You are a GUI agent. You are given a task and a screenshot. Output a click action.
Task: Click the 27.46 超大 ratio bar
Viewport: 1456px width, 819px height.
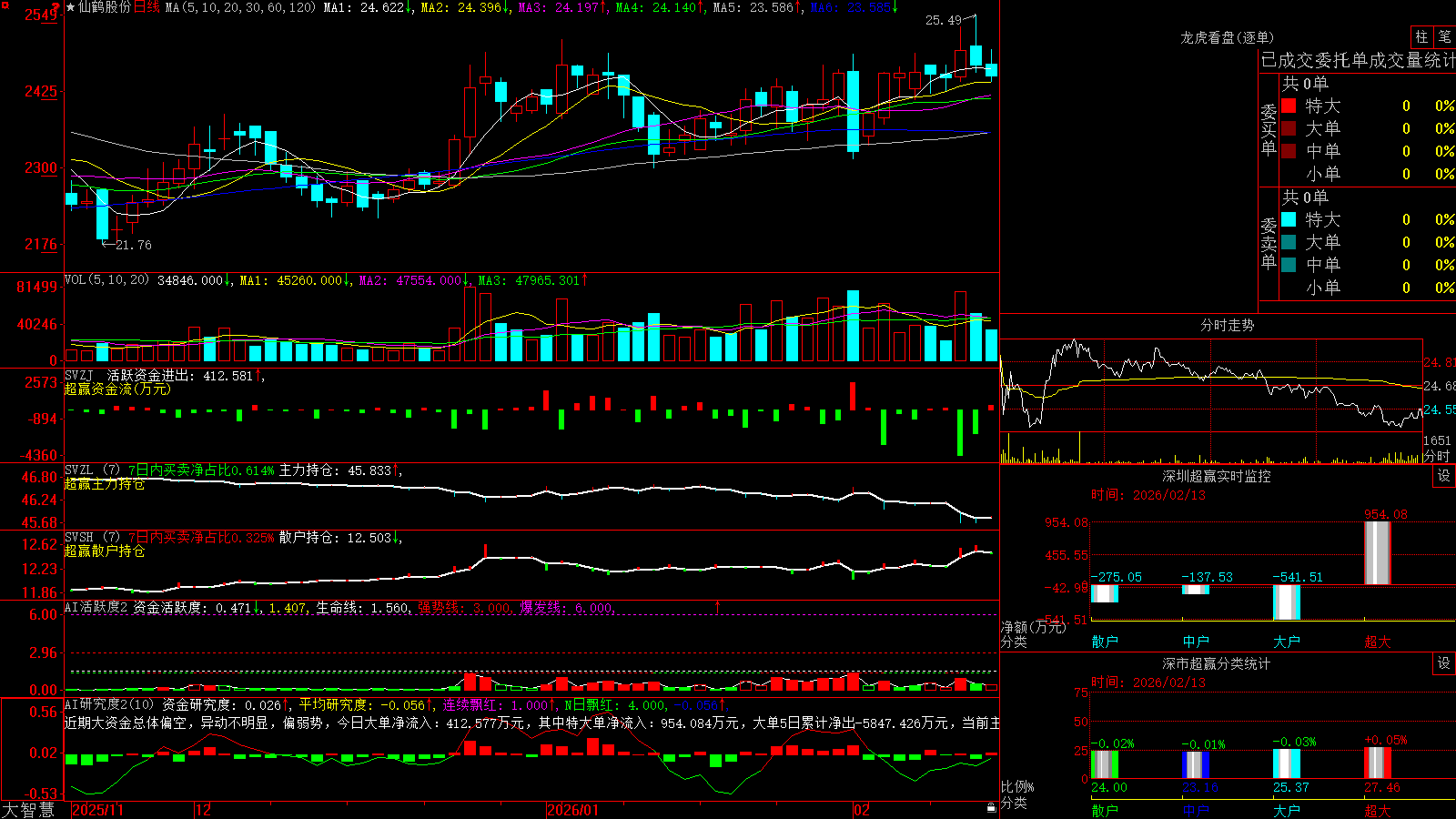(1378, 763)
